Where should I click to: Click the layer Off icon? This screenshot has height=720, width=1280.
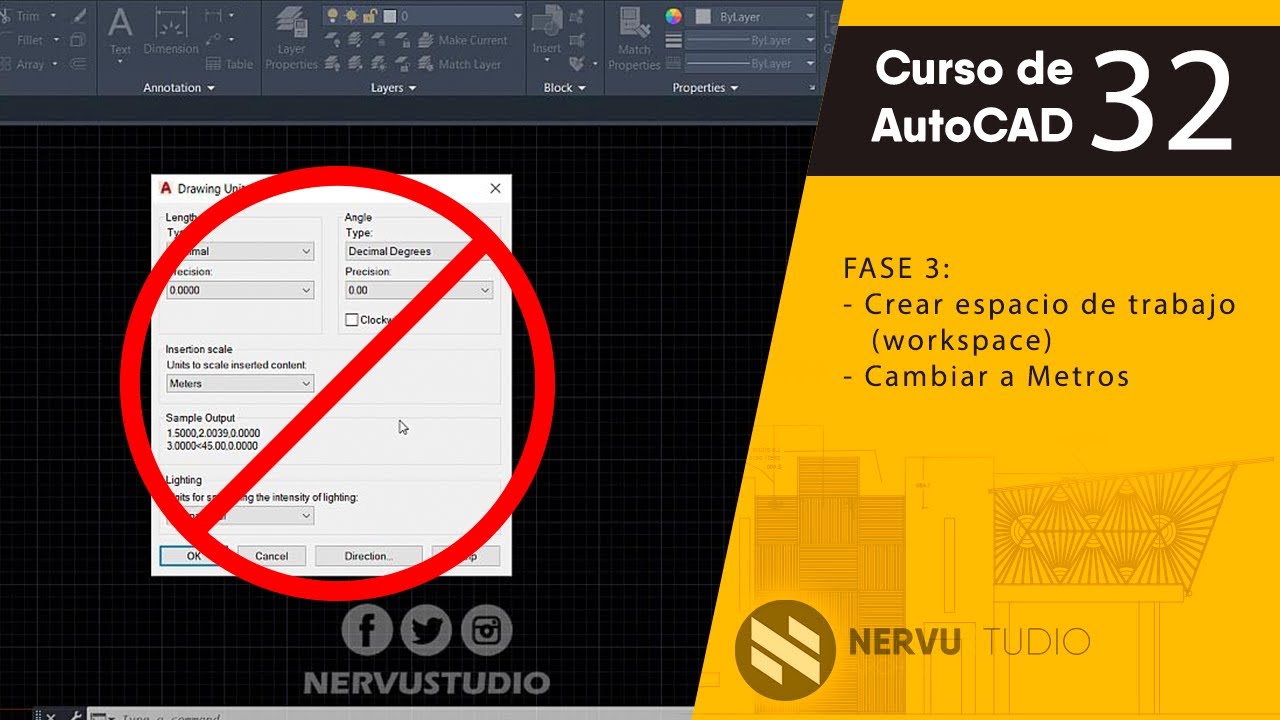332,40
